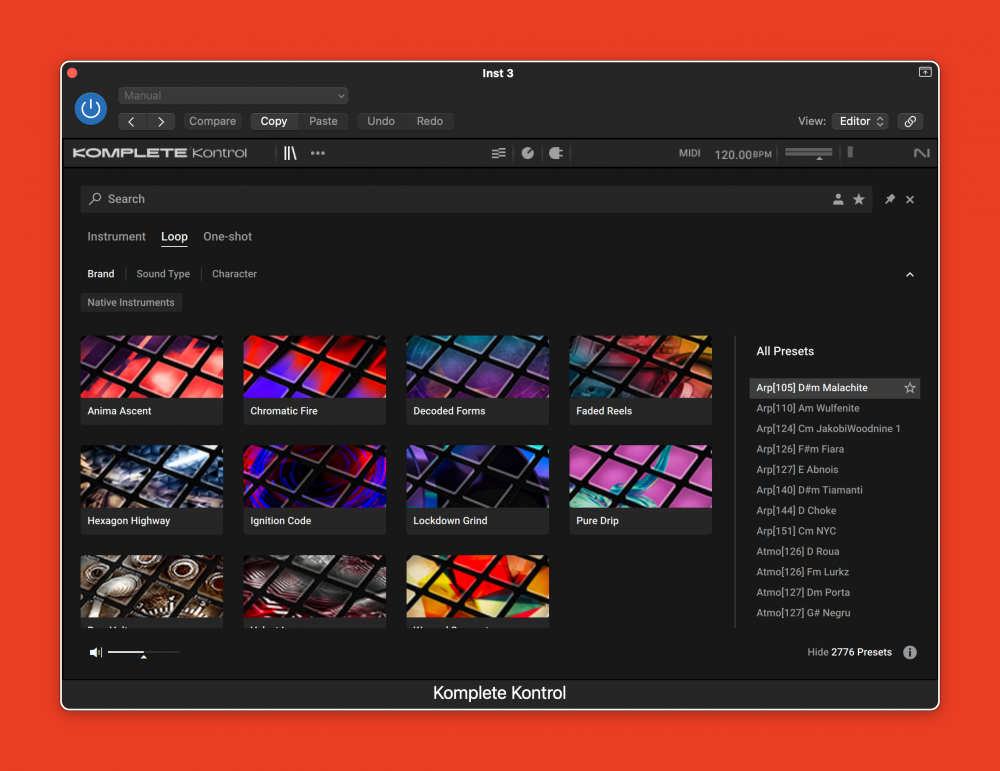Pin the browser panel
1000x771 pixels.
[890, 200]
